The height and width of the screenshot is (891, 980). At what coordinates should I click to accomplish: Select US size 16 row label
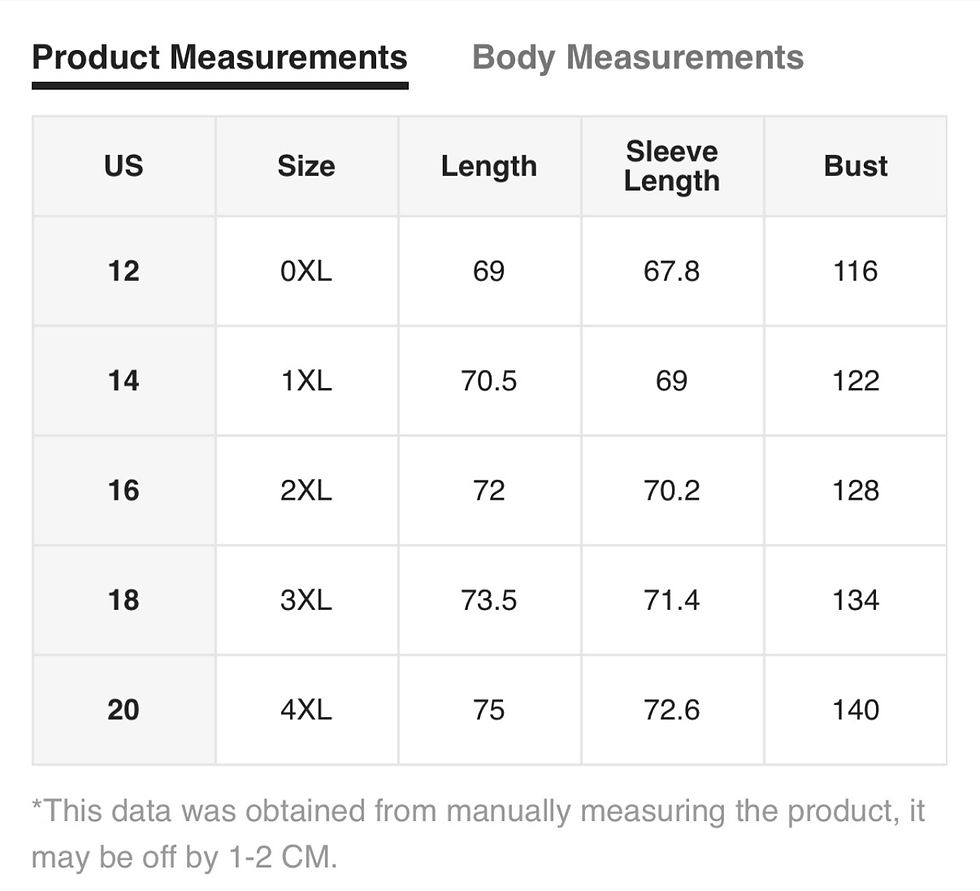click(x=124, y=490)
